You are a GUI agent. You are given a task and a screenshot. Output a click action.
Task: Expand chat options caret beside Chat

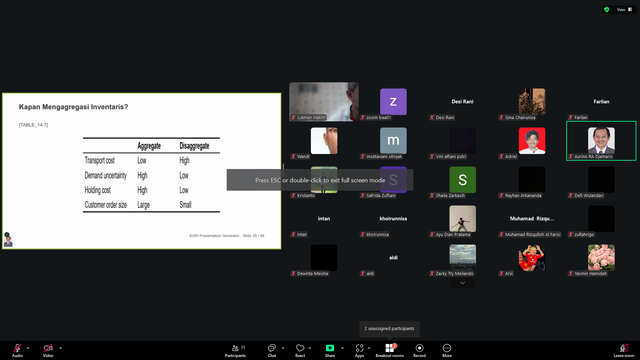point(283,348)
